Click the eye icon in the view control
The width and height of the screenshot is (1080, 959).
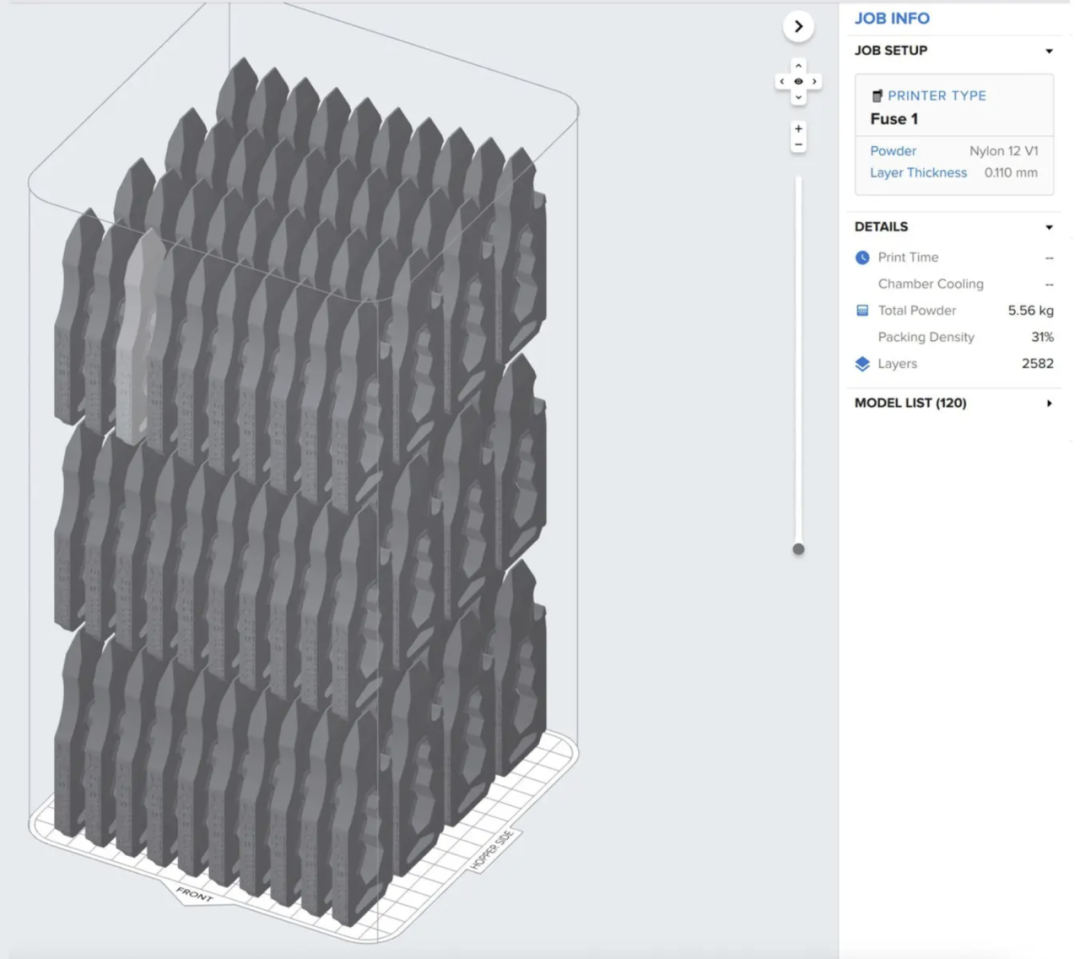coord(798,81)
